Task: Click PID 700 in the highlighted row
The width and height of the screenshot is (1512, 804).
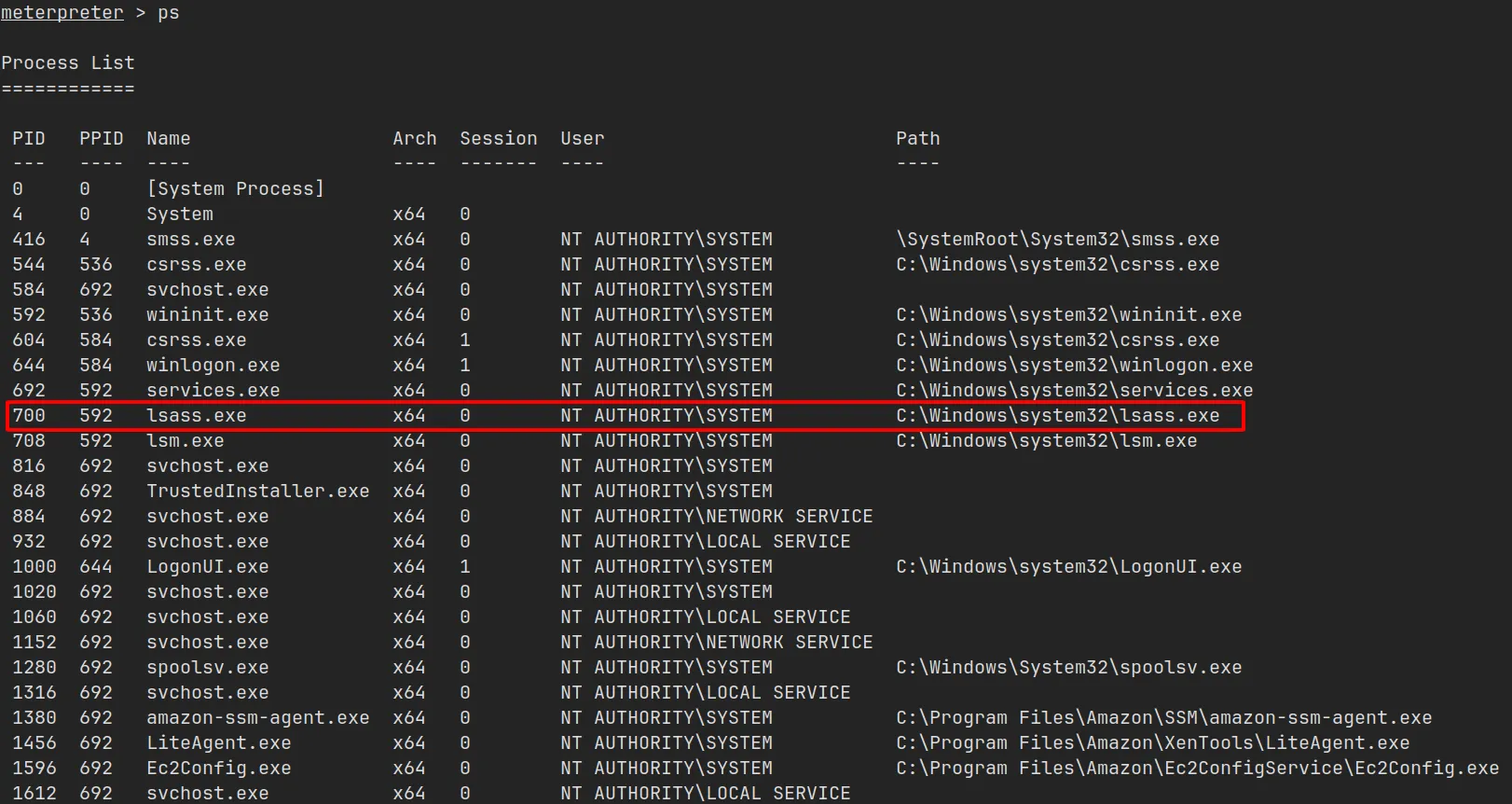Action: point(28,416)
